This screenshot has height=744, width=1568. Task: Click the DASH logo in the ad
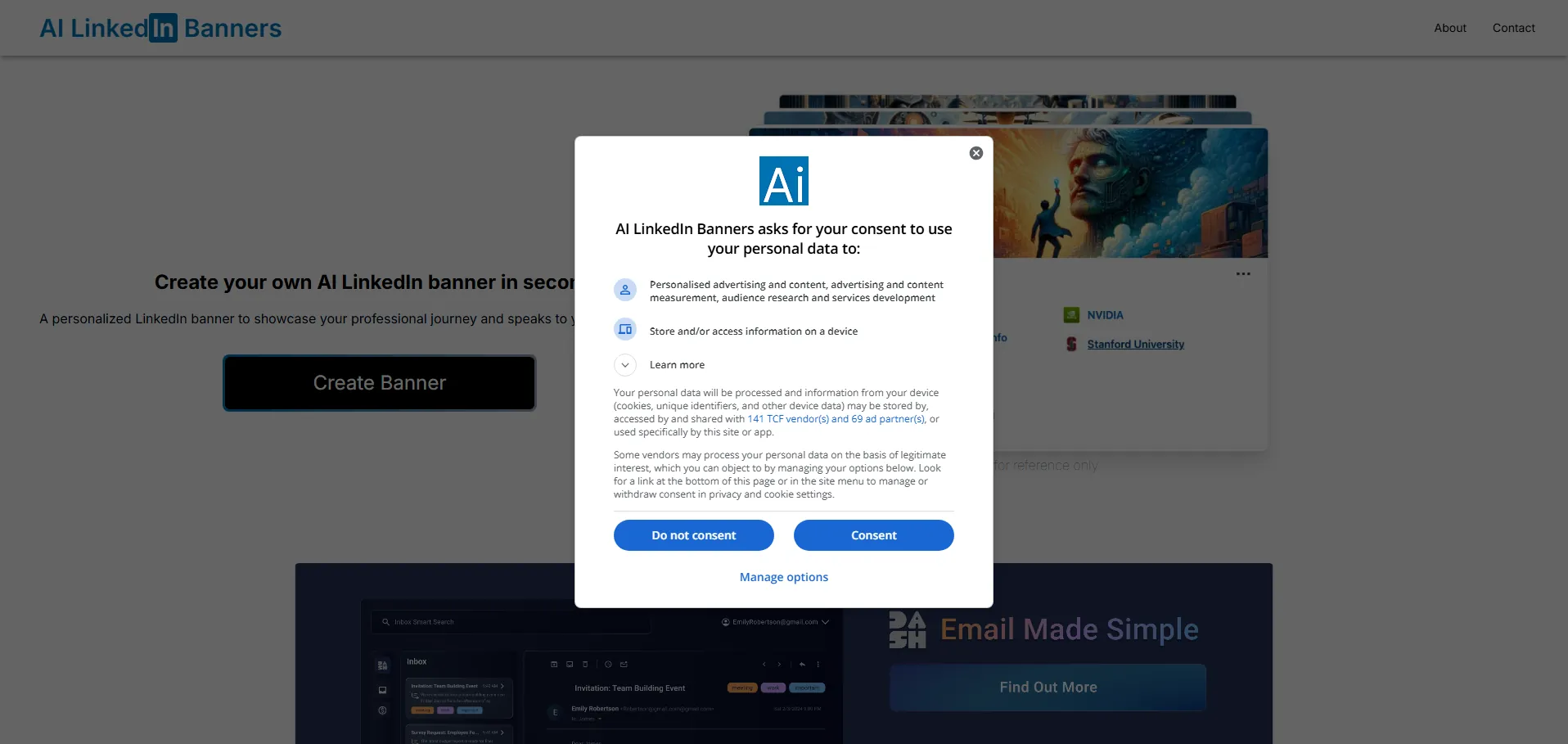(907, 630)
